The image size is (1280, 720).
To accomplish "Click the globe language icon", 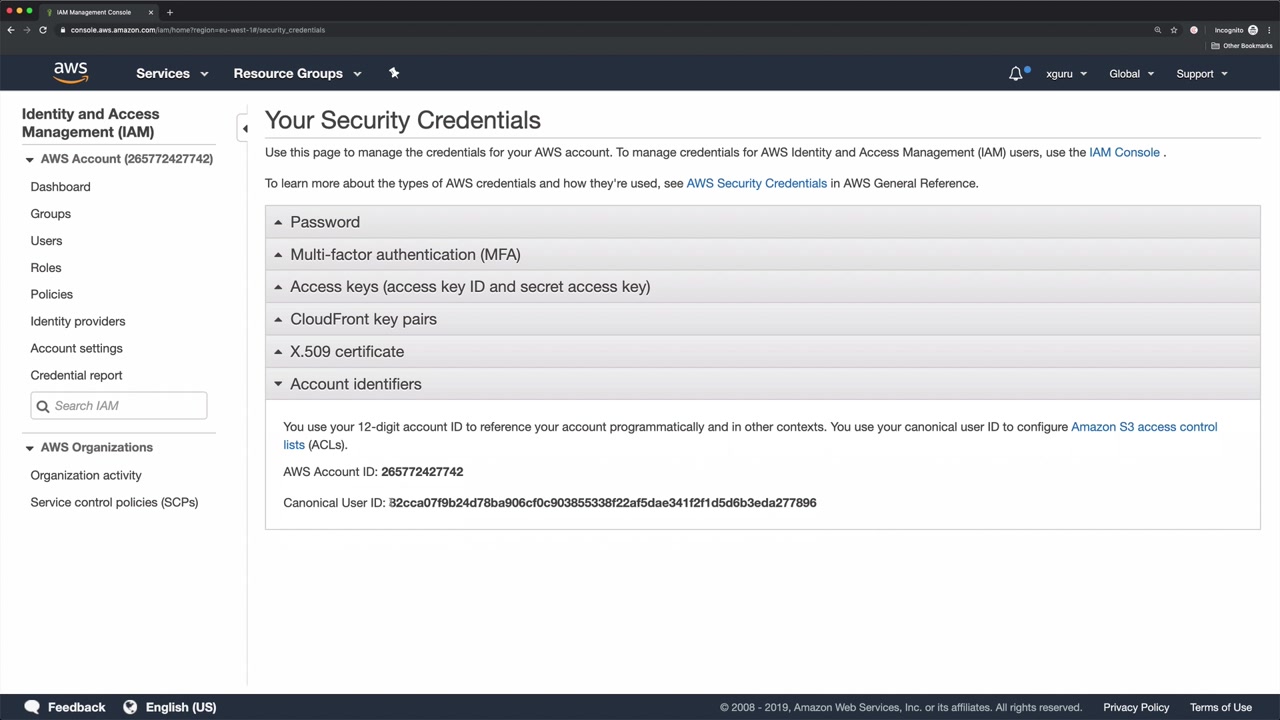I will coord(130,707).
